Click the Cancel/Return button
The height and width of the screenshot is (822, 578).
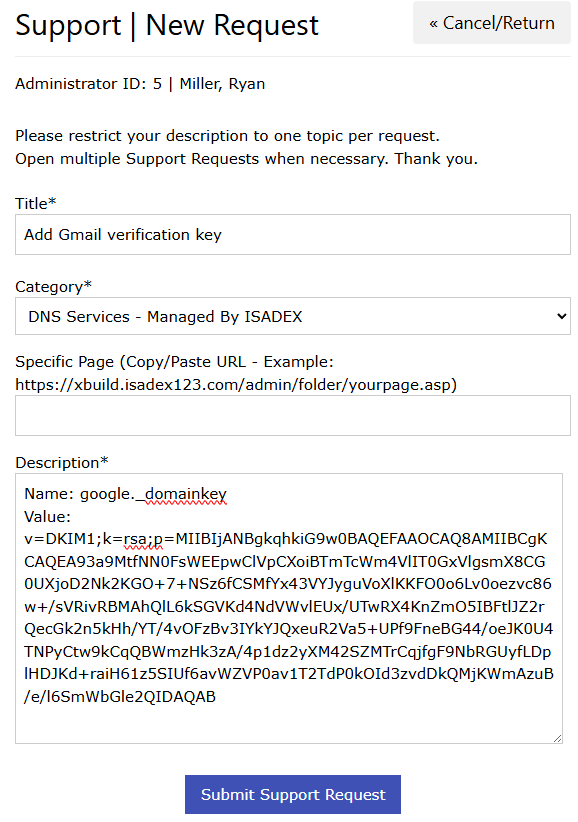[492, 23]
